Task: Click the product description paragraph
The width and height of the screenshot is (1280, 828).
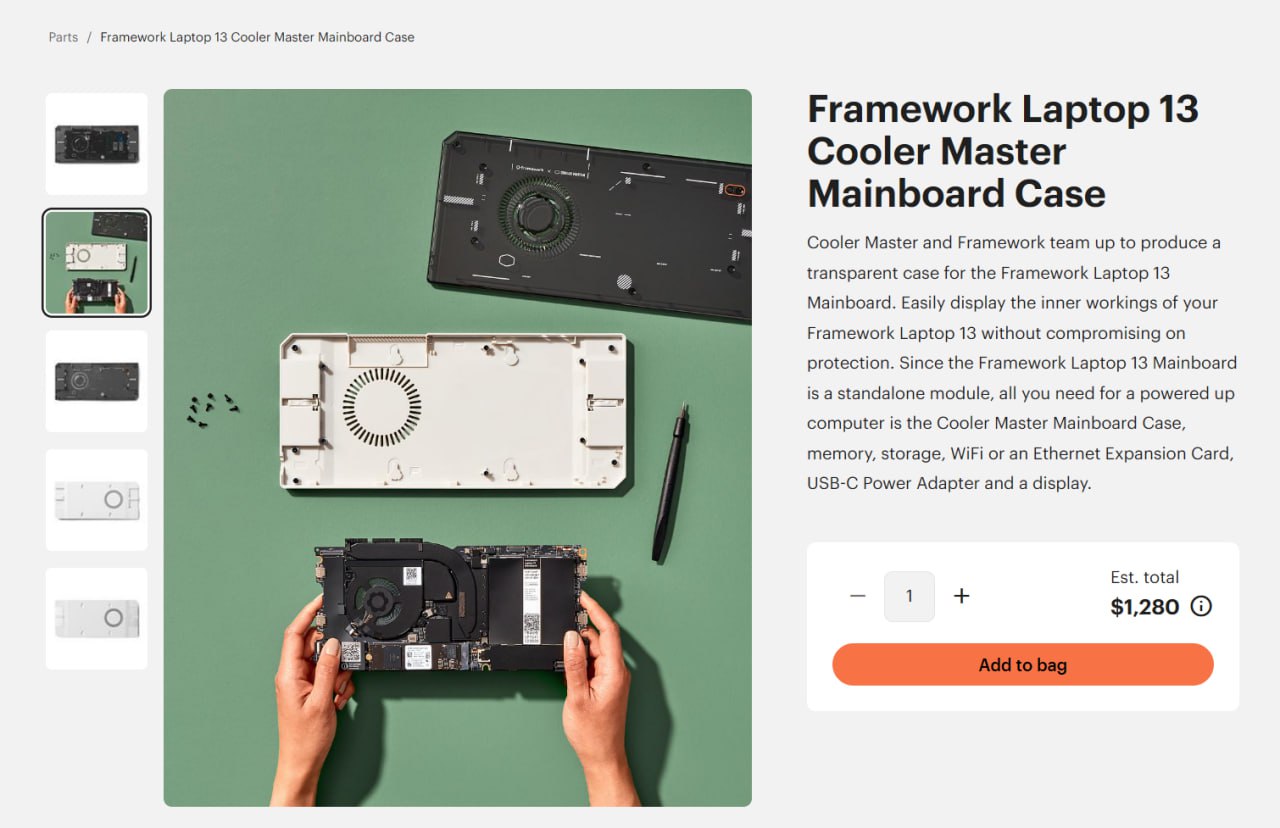Action: point(1022,363)
